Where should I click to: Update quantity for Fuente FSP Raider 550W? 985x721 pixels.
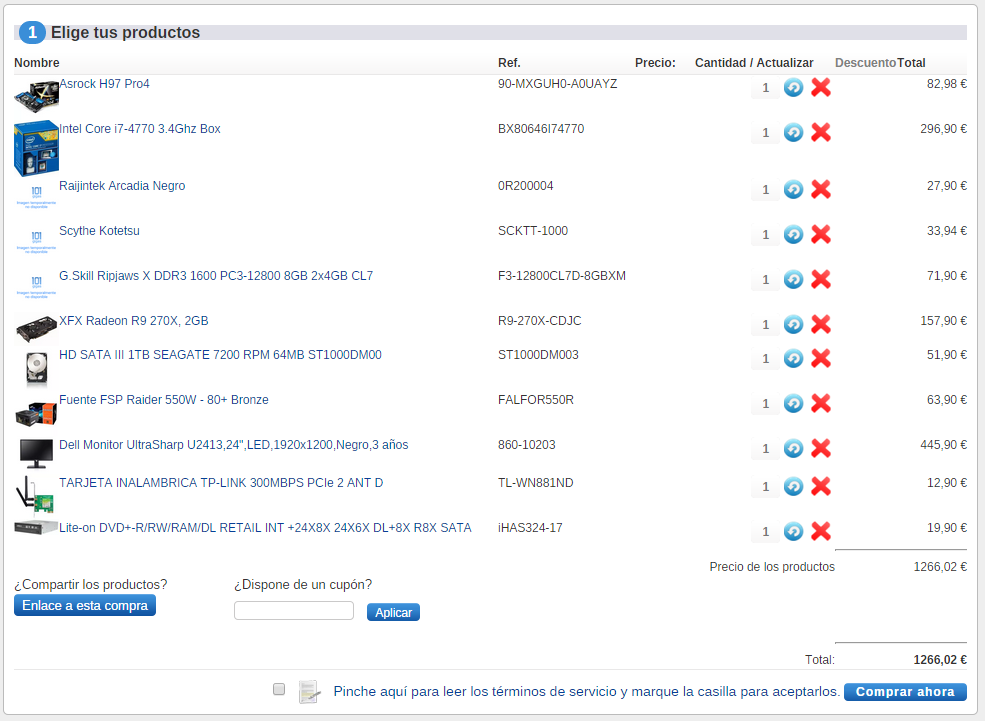793,403
